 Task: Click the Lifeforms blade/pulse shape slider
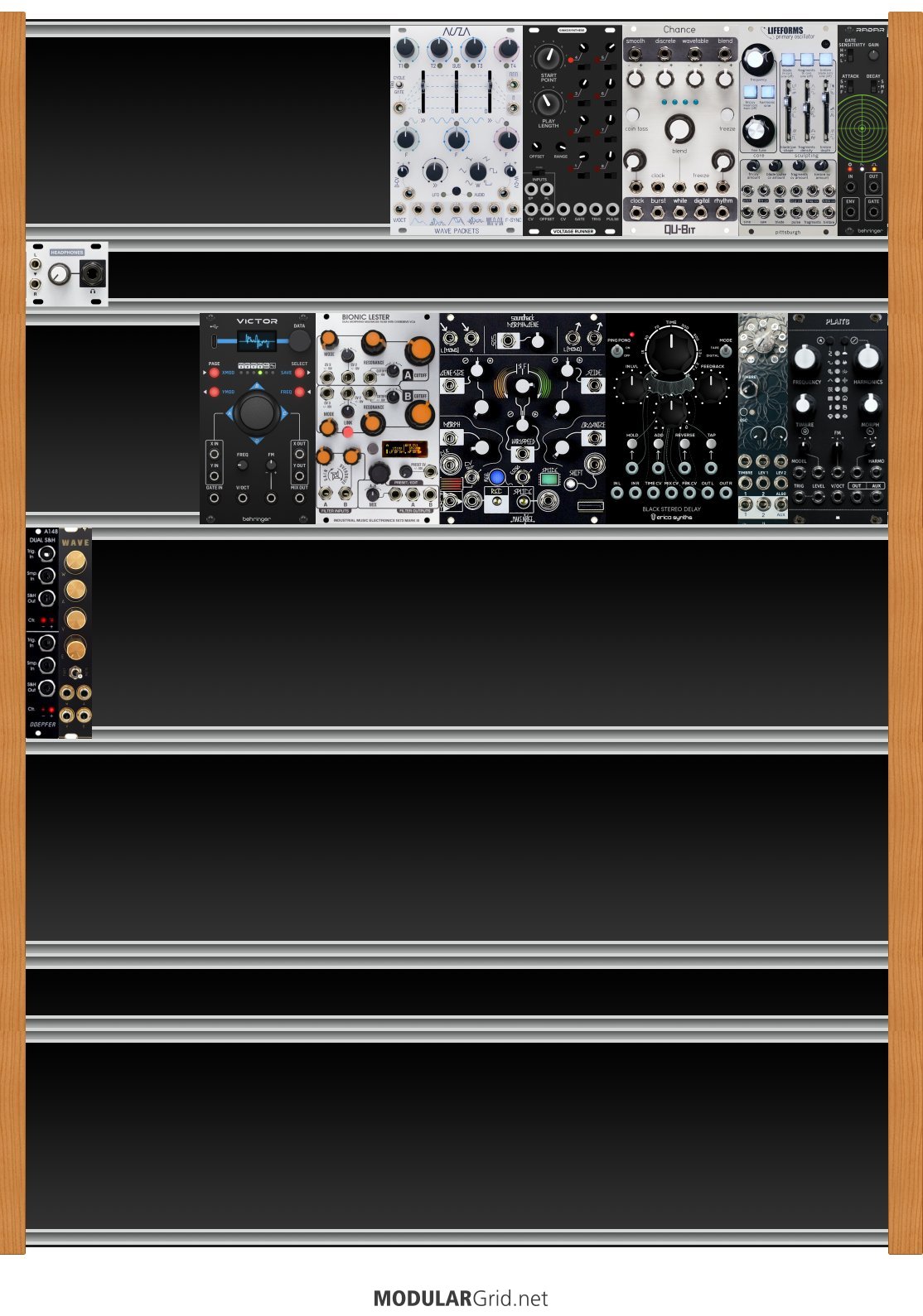(x=787, y=112)
